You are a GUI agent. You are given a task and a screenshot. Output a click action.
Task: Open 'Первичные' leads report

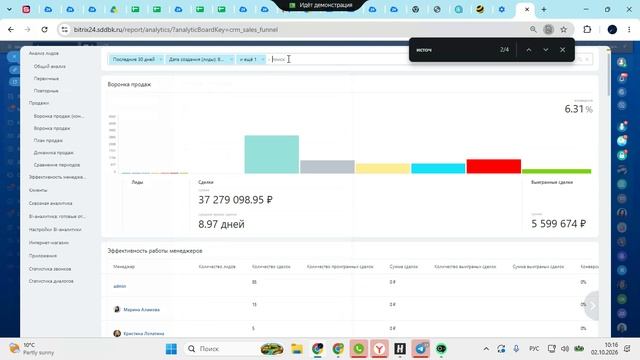click(x=46, y=78)
